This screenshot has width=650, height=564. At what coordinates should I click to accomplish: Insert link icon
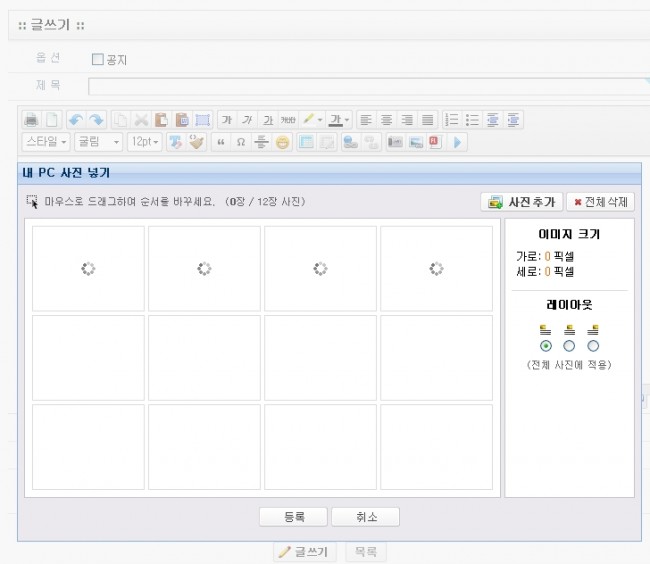[351, 142]
